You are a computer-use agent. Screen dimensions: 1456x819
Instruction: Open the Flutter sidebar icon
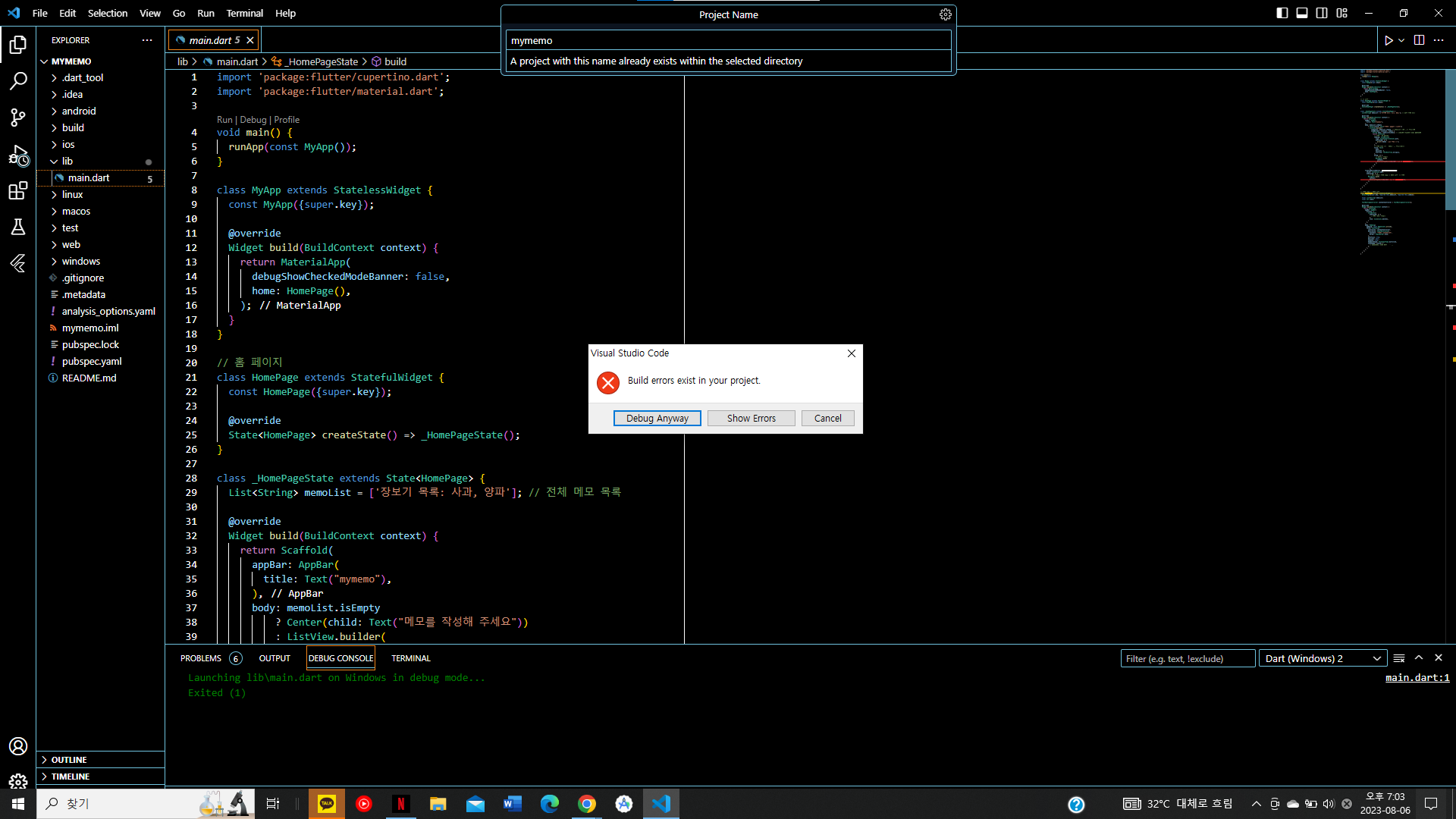(x=18, y=263)
